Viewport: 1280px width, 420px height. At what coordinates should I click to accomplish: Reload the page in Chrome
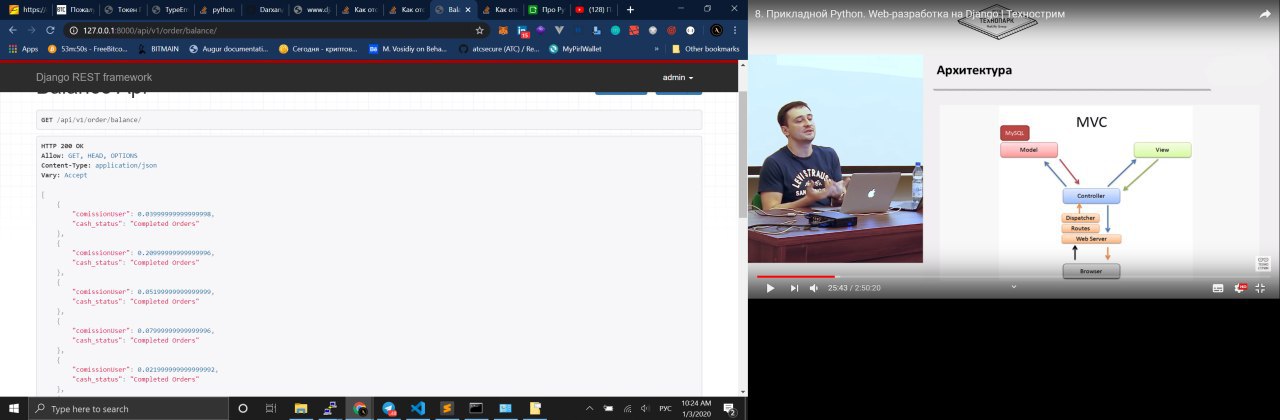50,30
